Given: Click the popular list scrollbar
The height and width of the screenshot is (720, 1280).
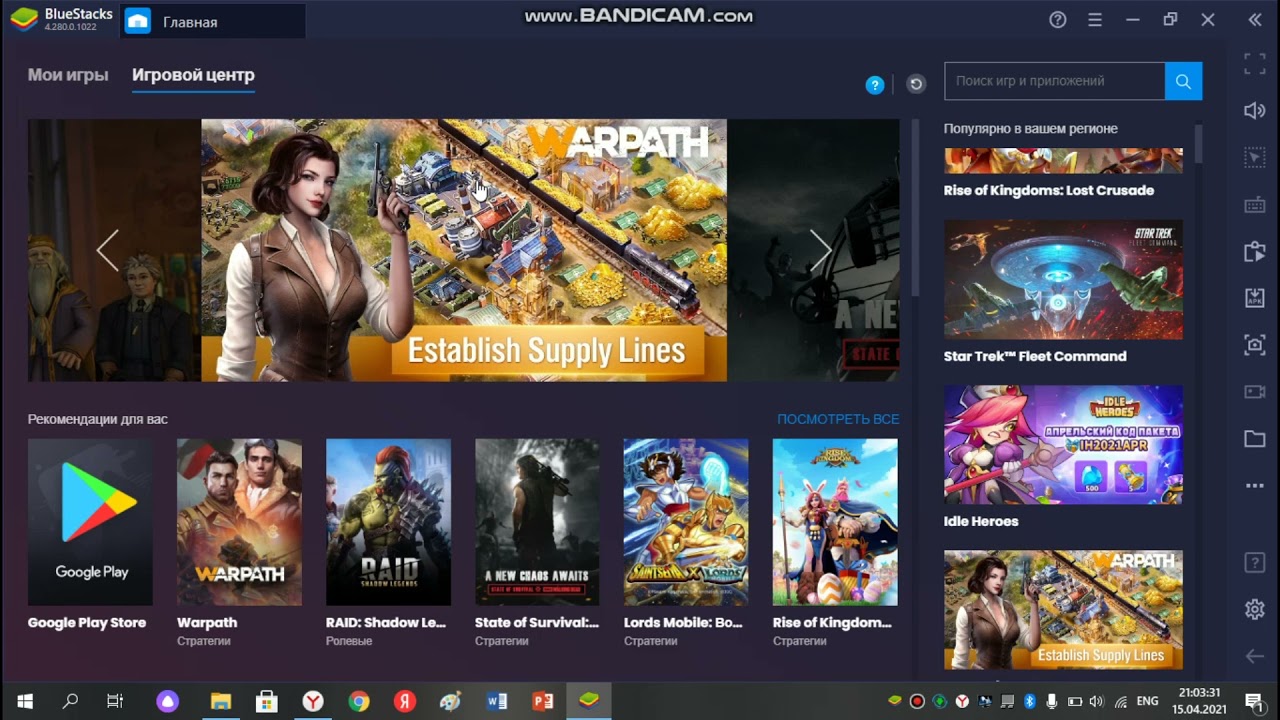Looking at the screenshot, I should 1198,144.
